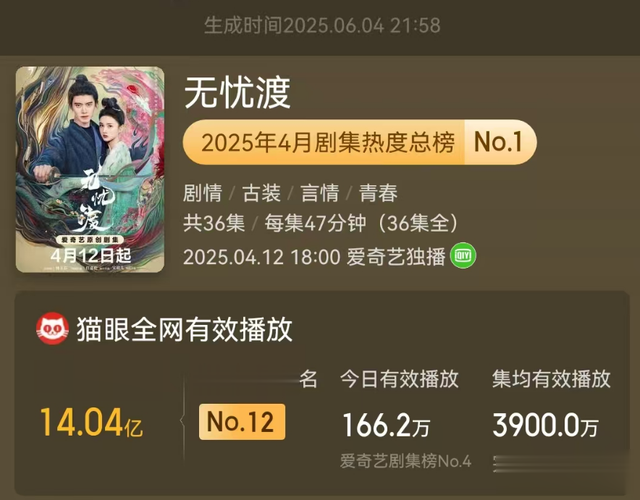Click the No.12 rank badge
640x500 pixels.
(242, 422)
